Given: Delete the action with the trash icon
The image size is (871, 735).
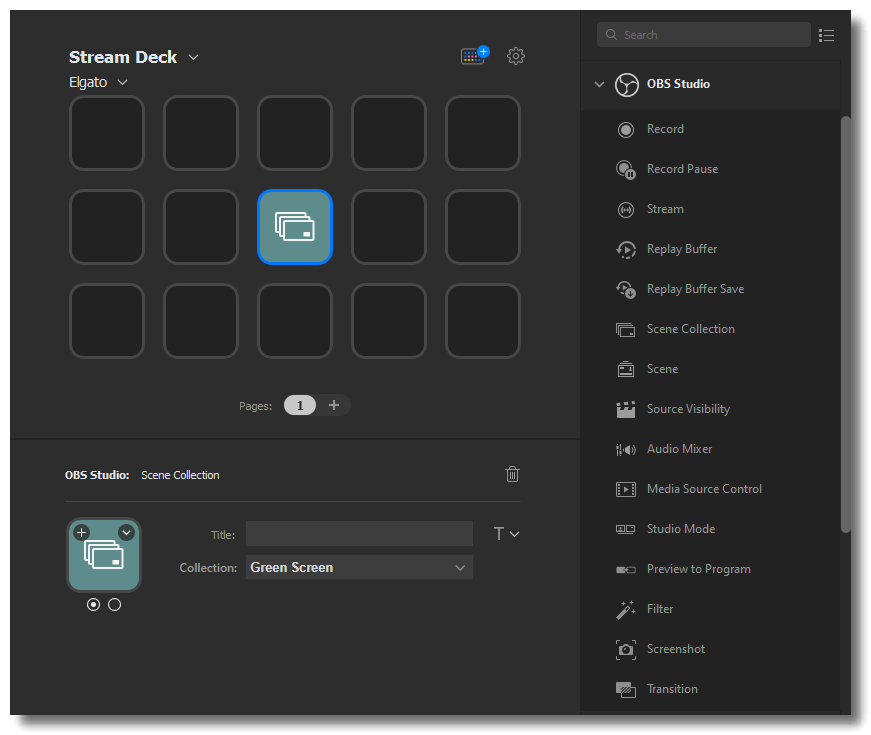Looking at the screenshot, I should click(x=512, y=474).
